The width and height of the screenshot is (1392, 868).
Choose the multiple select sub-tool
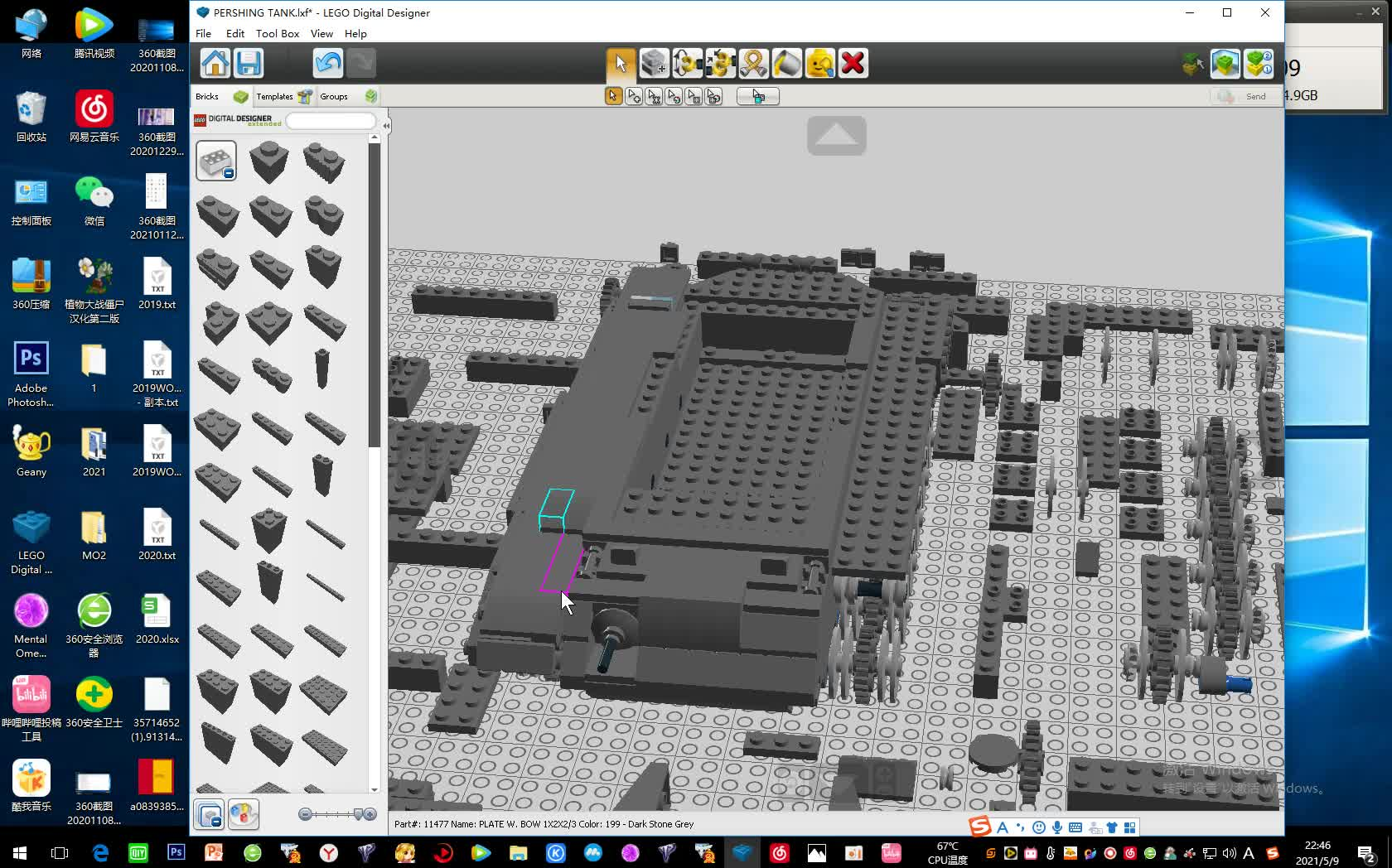coord(634,97)
